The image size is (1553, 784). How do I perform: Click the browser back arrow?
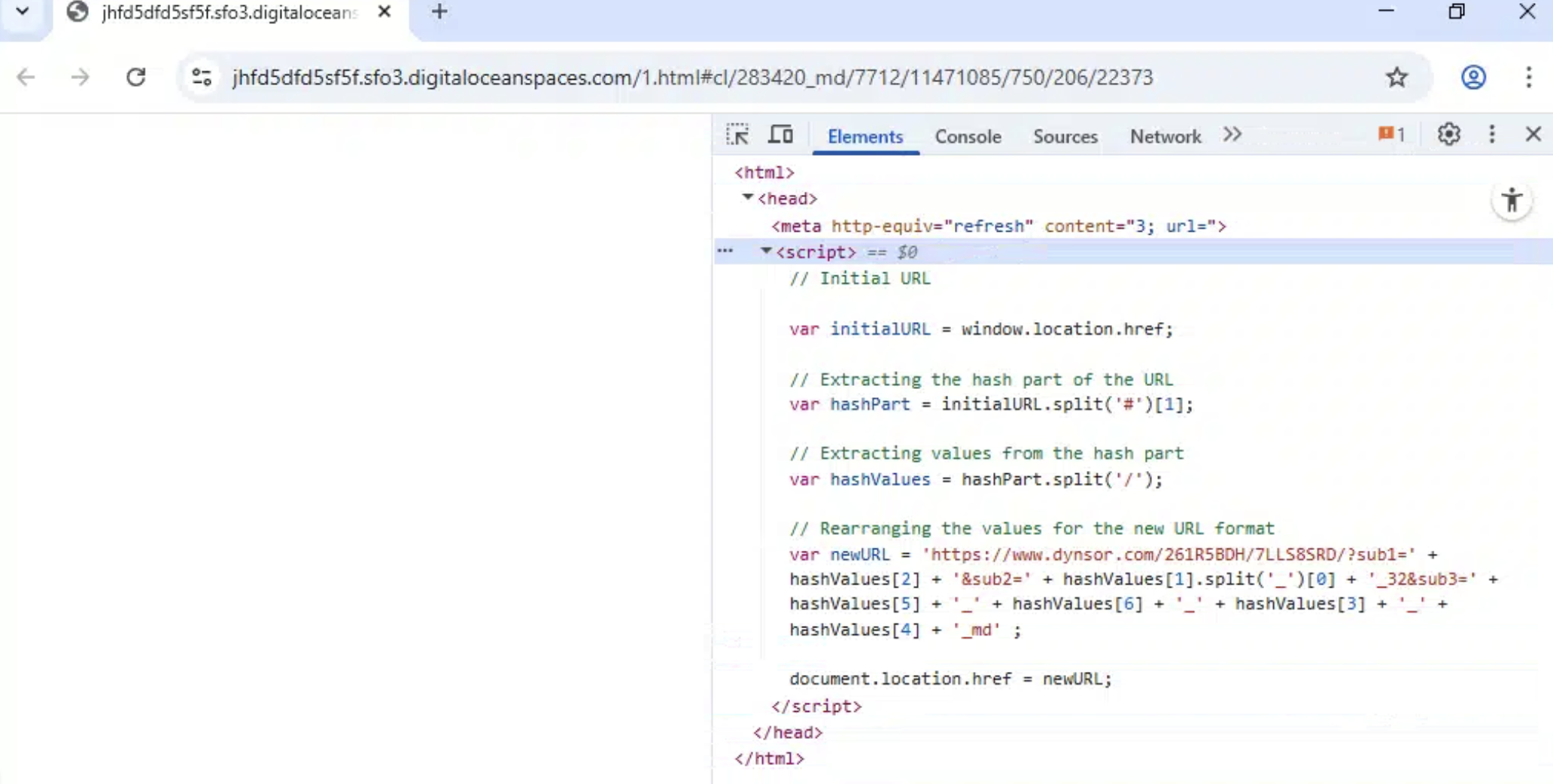click(26, 77)
